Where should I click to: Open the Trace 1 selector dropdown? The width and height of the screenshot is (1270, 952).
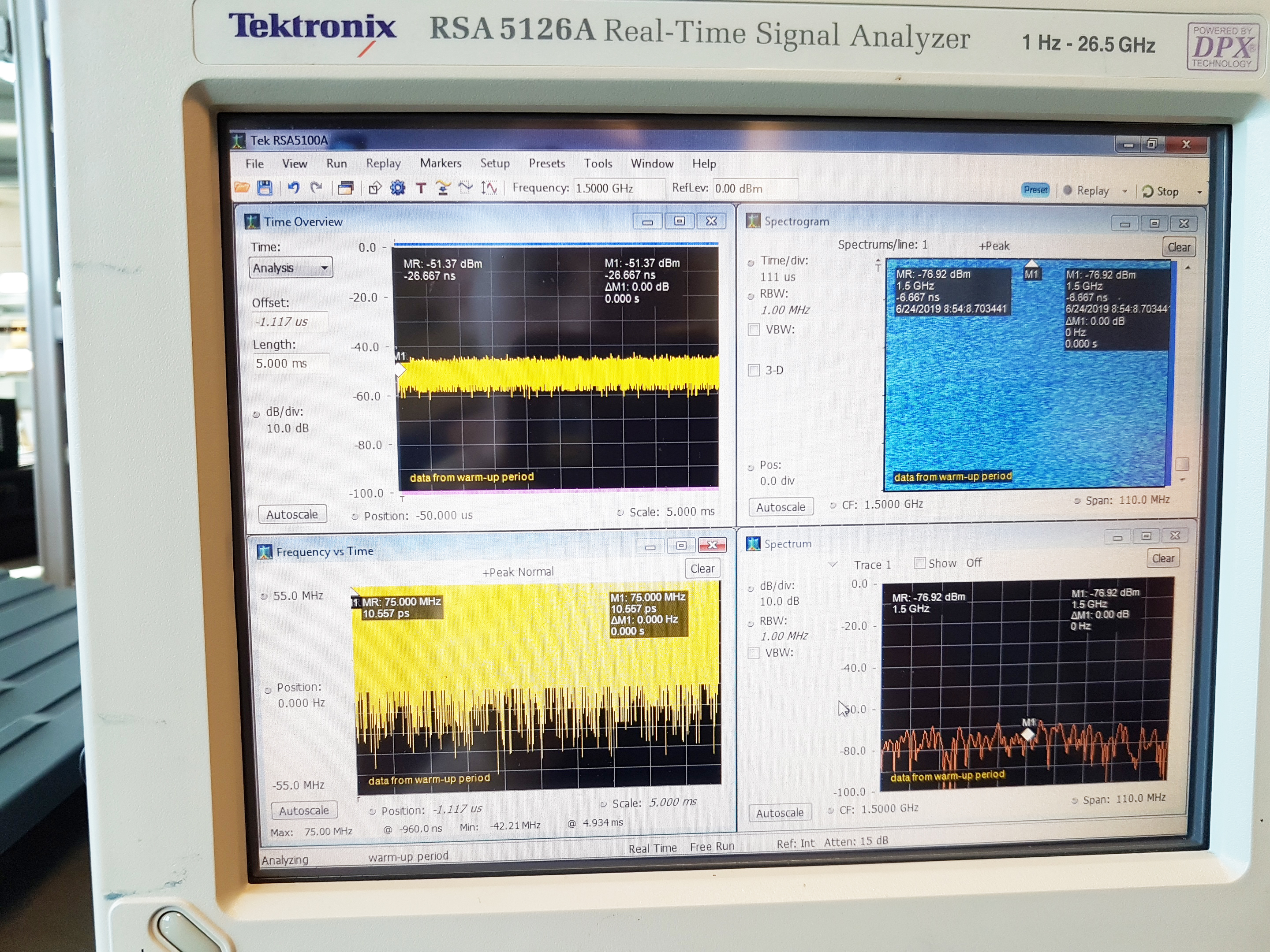833,564
